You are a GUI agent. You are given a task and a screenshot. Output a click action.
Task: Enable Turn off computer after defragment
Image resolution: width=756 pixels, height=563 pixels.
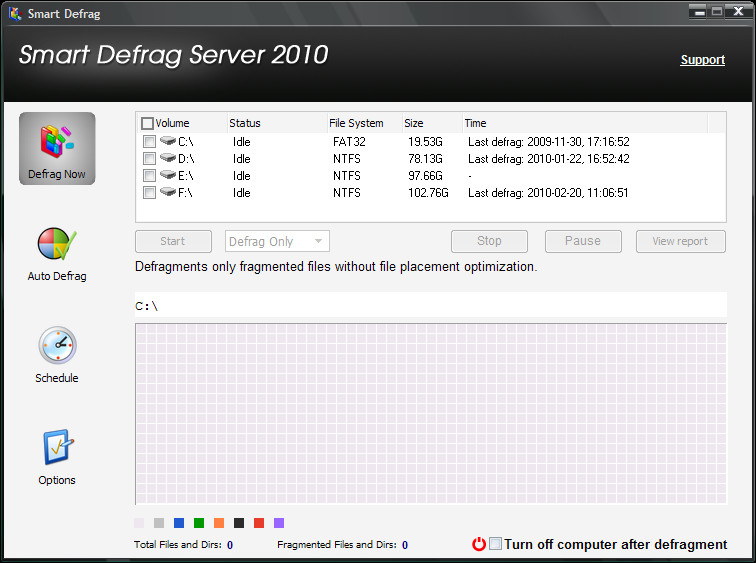coord(495,544)
